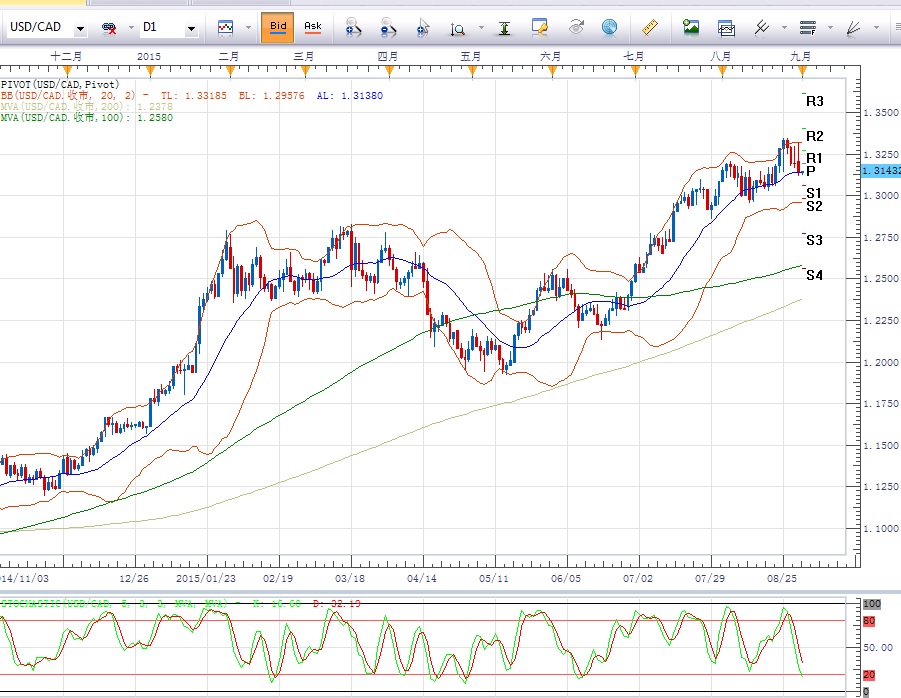The height and width of the screenshot is (698, 901).
Task: Click the R3 pivot level label
Action: click(x=815, y=102)
